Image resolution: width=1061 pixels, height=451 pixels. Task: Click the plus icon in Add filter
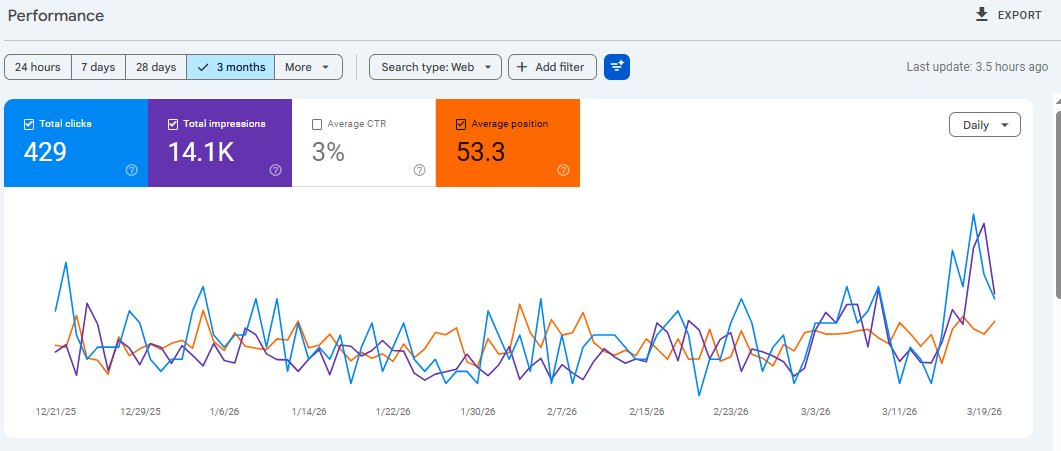click(x=522, y=67)
